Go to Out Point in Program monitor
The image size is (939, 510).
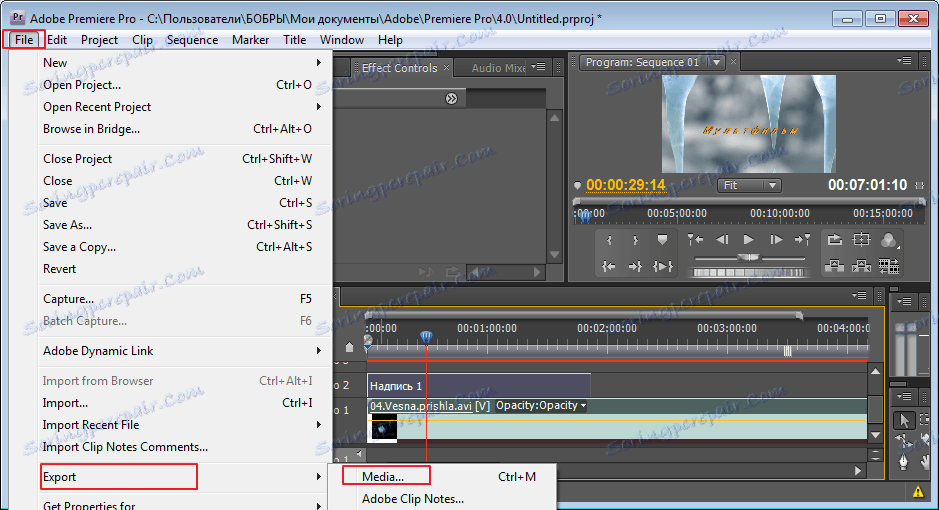click(635, 266)
